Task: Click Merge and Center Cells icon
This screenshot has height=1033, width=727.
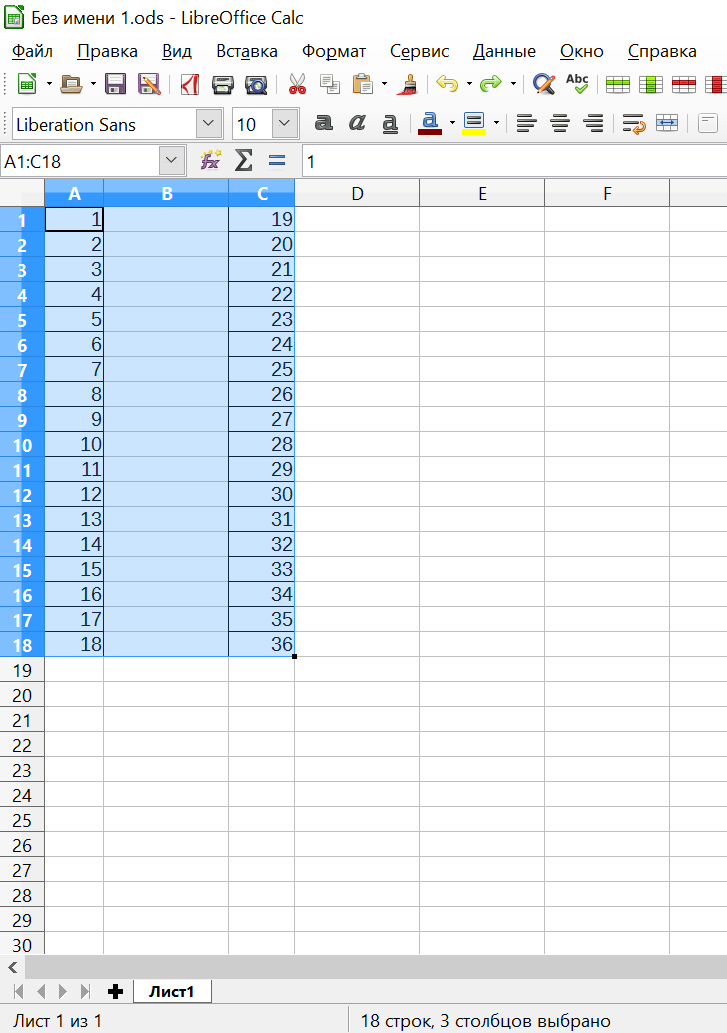Action: click(x=666, y=123)
